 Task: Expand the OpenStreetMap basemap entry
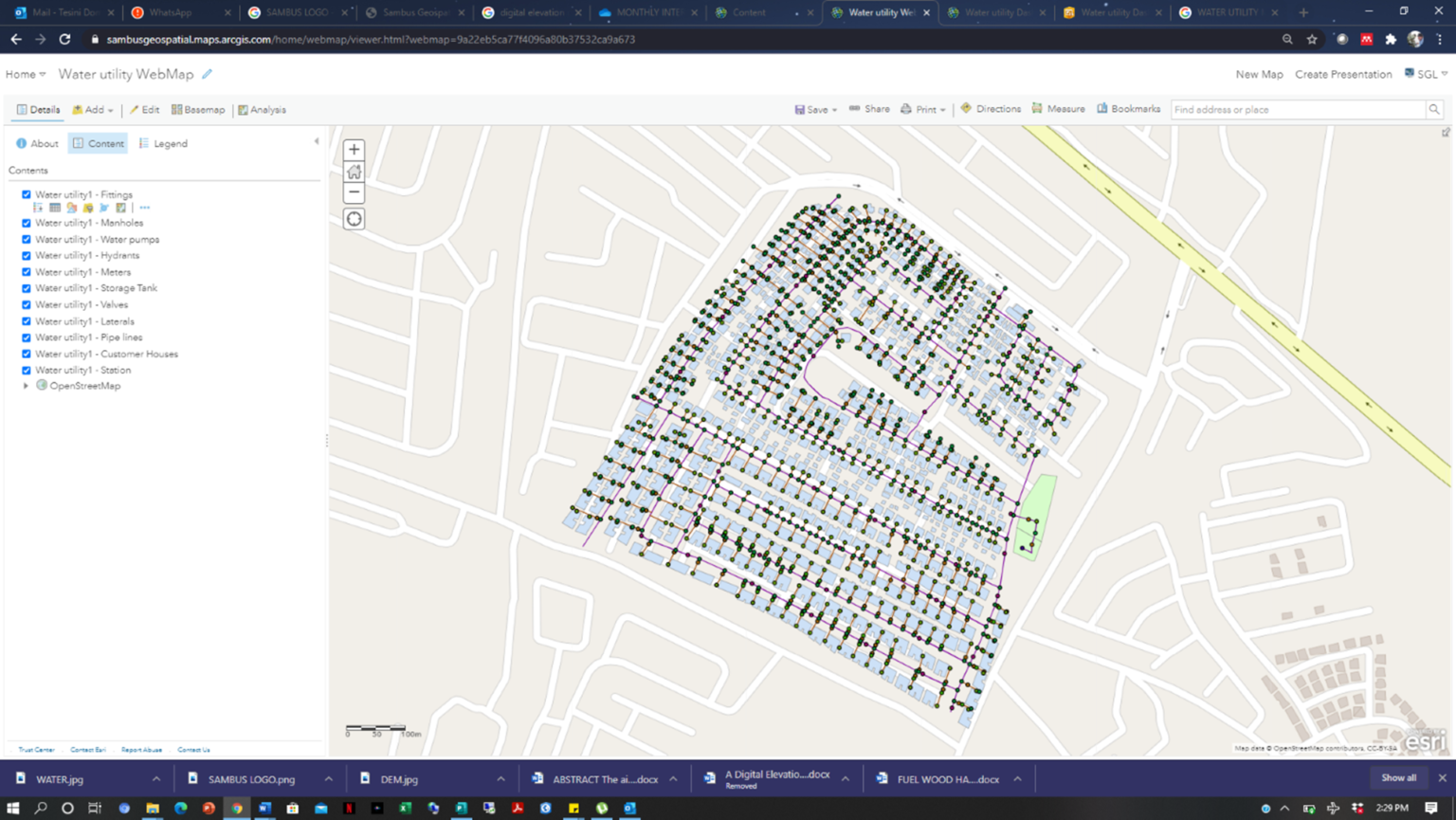coord(26,385)
